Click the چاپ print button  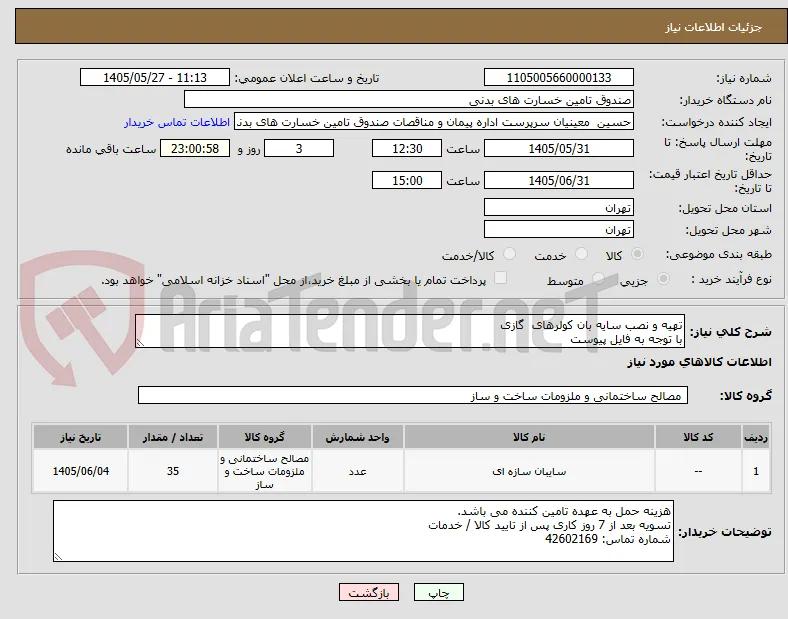pyautogui.click(x=439, y=592)
